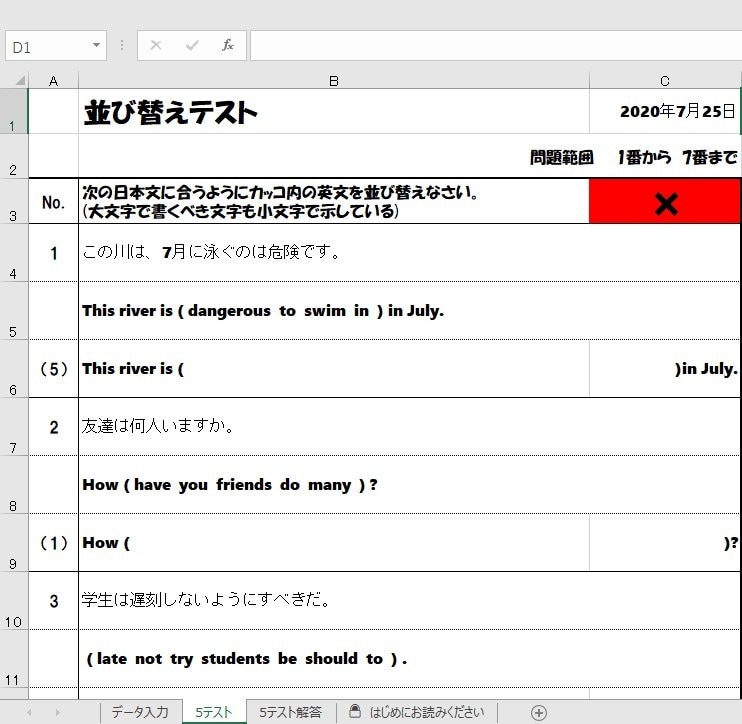Click the answer cell 'How ('
The width and height of the screenshot is (742, 724).
(334, 543)
